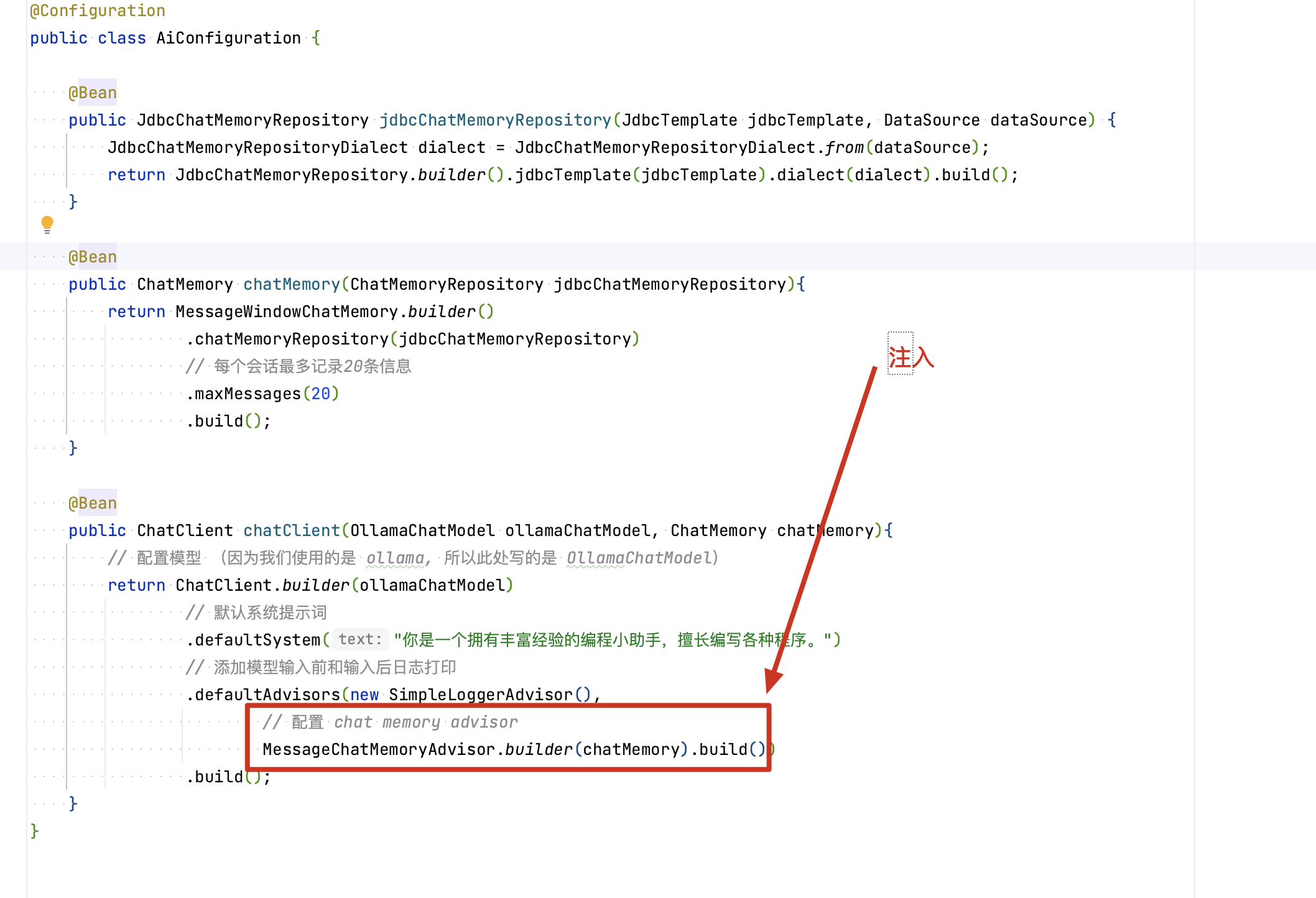Click the comment about 20 messages per session

click(299, 366)
